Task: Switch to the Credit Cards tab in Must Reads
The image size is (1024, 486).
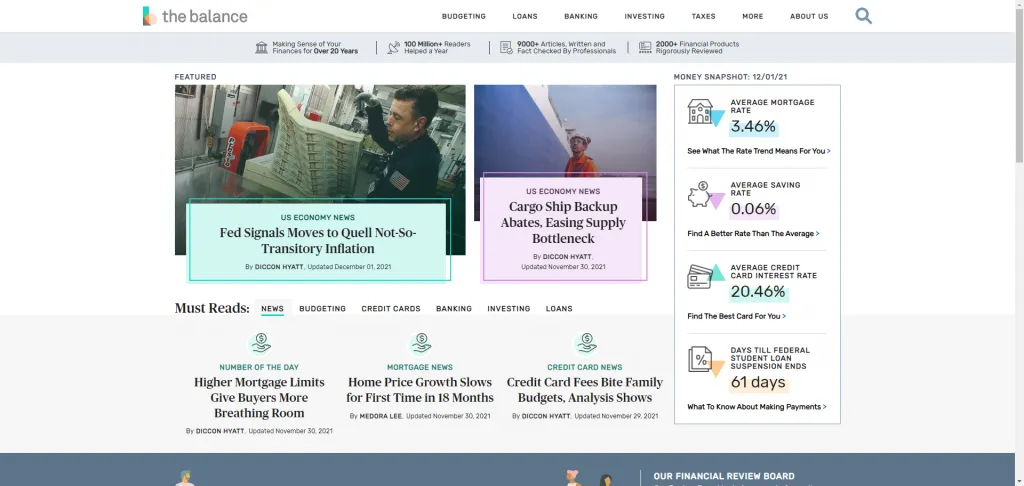Action: coord(391,308)
